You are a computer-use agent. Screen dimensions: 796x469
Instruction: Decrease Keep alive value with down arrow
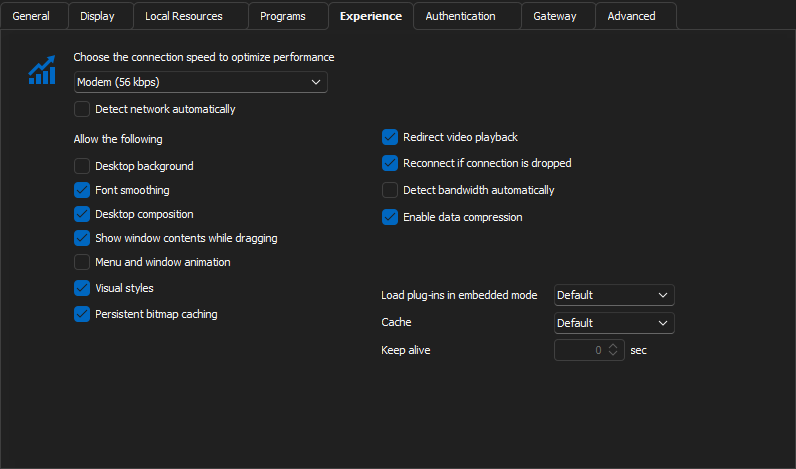[613, 354]
